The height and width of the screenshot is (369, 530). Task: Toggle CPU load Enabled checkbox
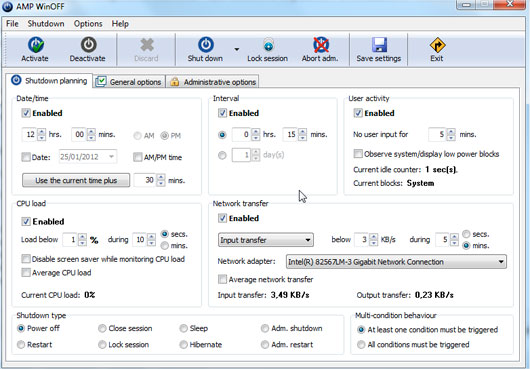(26, 221)
